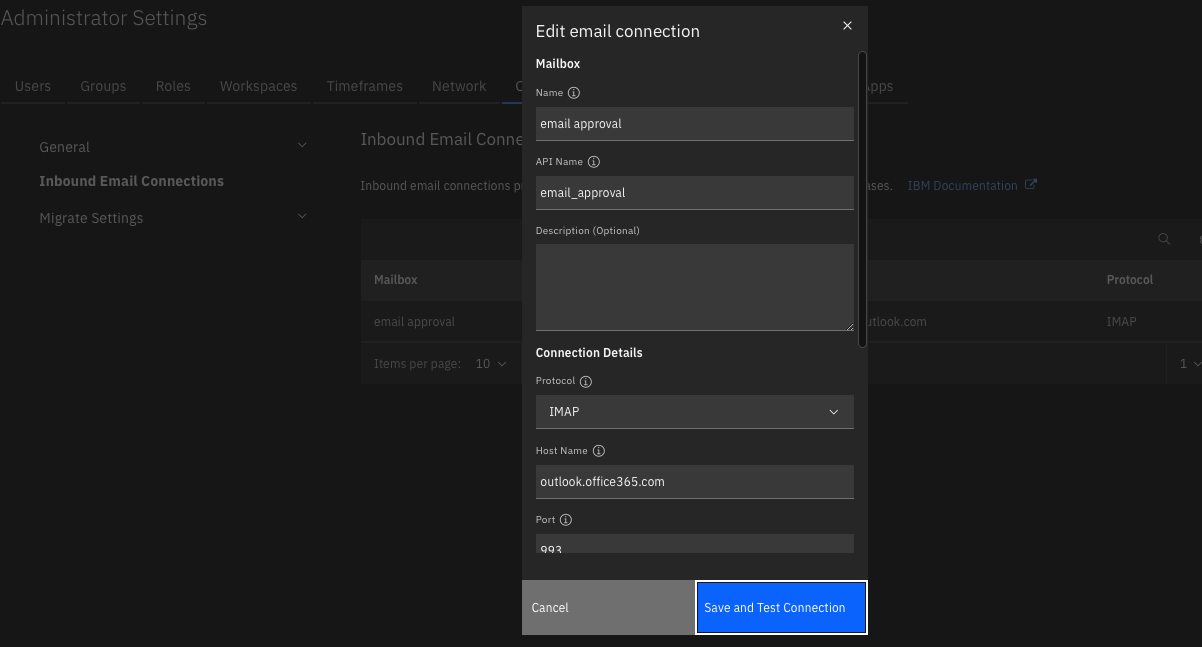Screen dimensions: 1202x647
Task: Click into the Name input field
Action: 695,124
